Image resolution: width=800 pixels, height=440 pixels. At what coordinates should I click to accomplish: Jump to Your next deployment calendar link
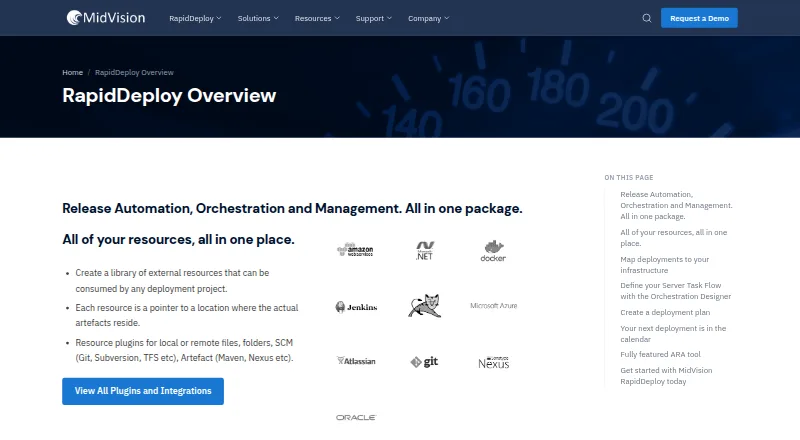tap(673, 334)
